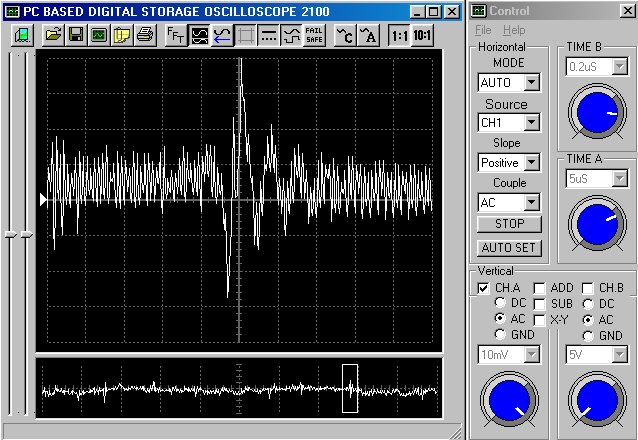
Task: Check the ADD checkbox
Action: coord(539,288)
